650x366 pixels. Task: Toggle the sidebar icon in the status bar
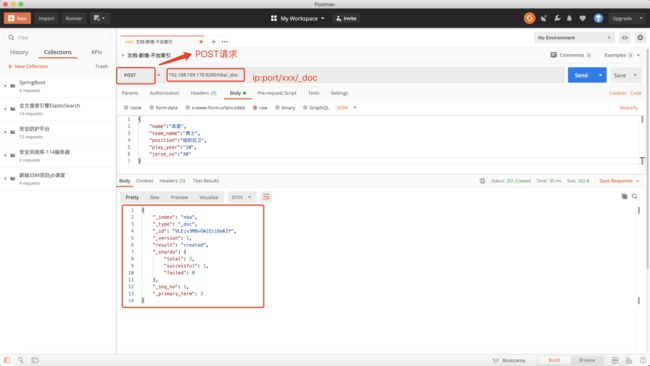[7, 360]
